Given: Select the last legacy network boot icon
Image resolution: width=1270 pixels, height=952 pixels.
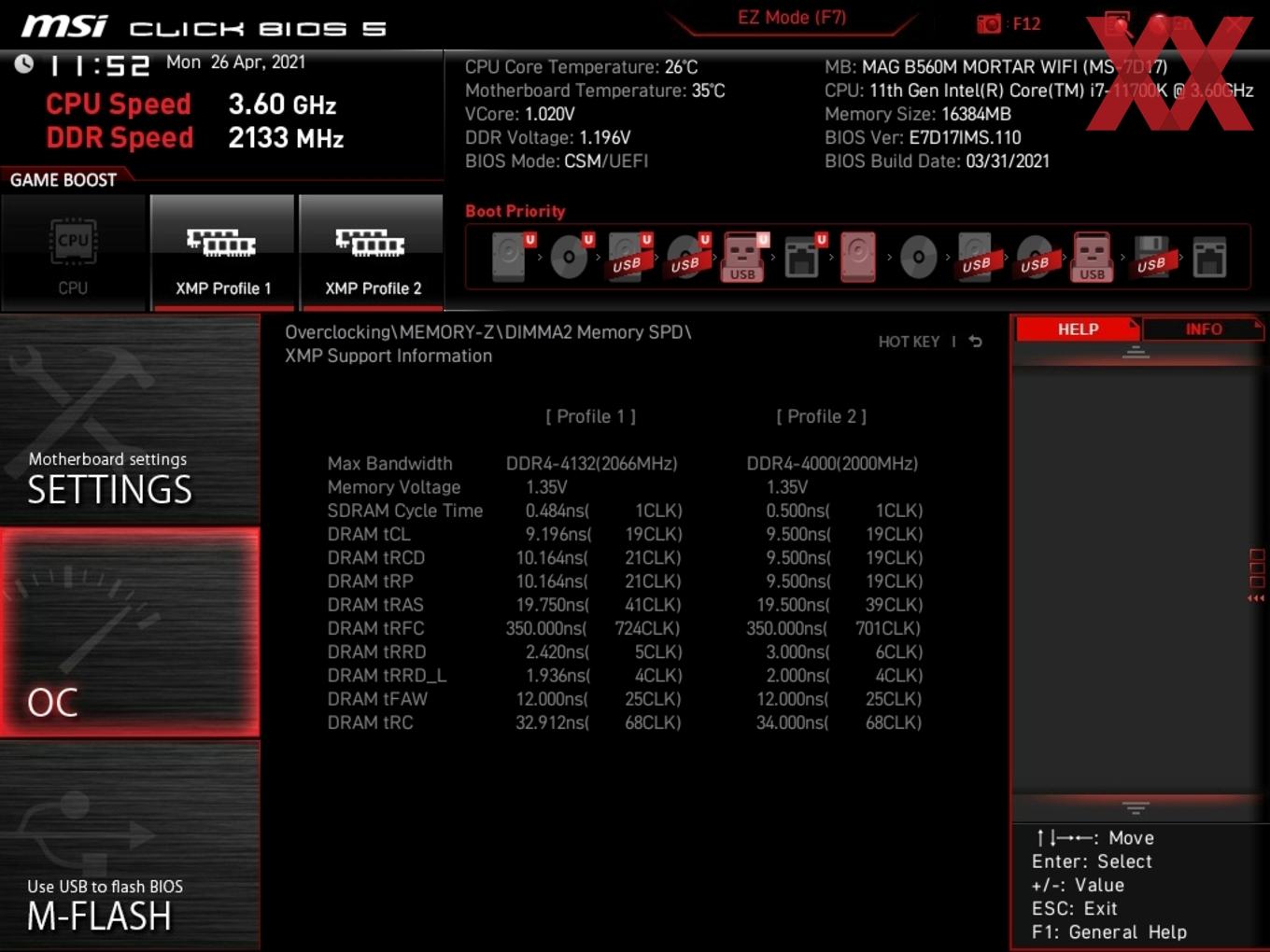Looking at the screenshot, I should point(1209,257).
